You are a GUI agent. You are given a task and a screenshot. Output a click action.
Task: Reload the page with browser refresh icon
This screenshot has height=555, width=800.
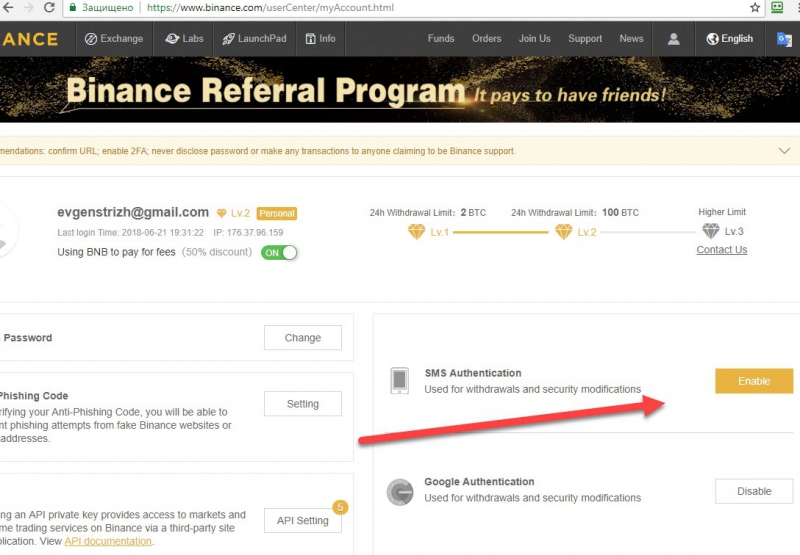(x=49, y=7)
